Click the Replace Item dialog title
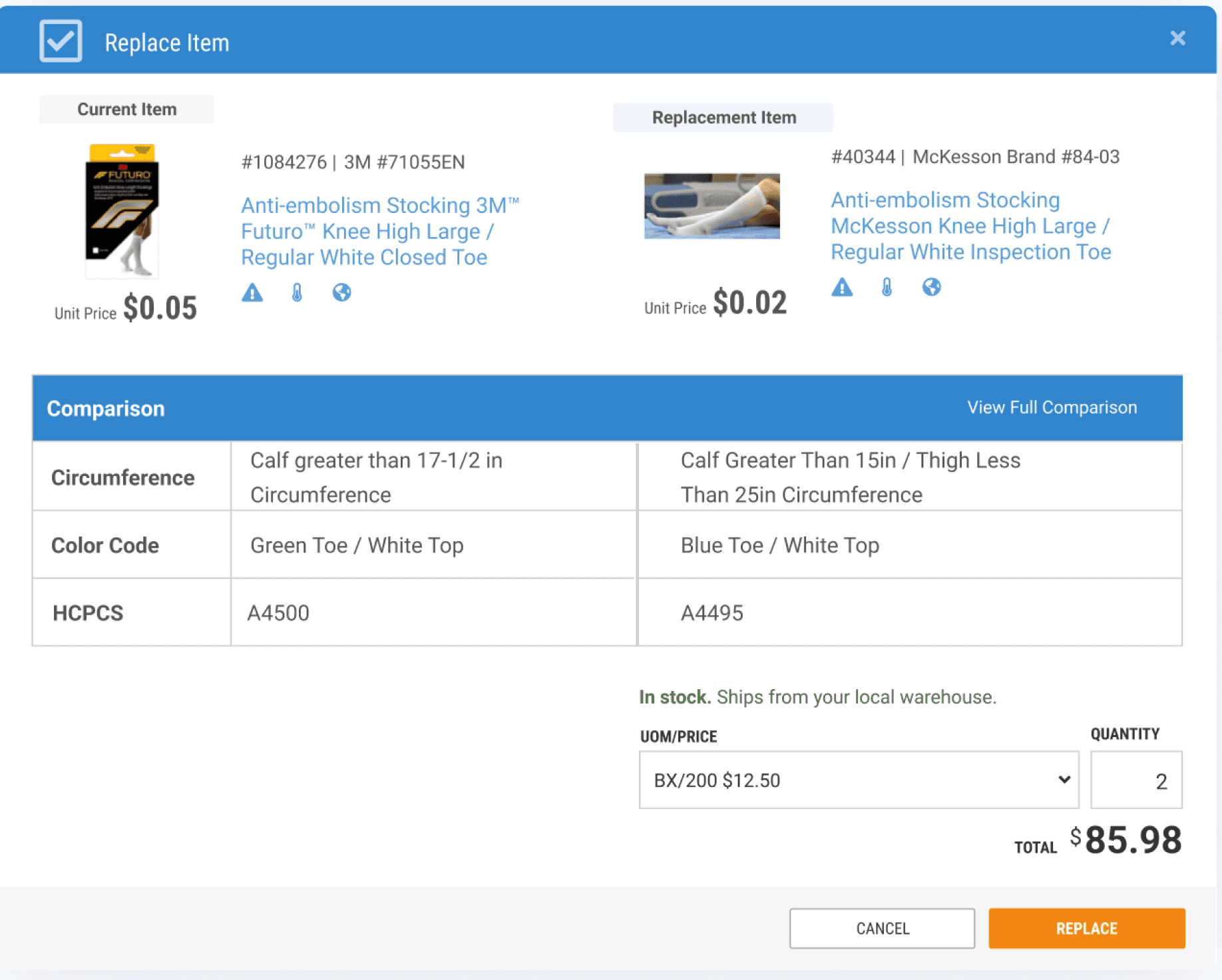 click(167, 43)
